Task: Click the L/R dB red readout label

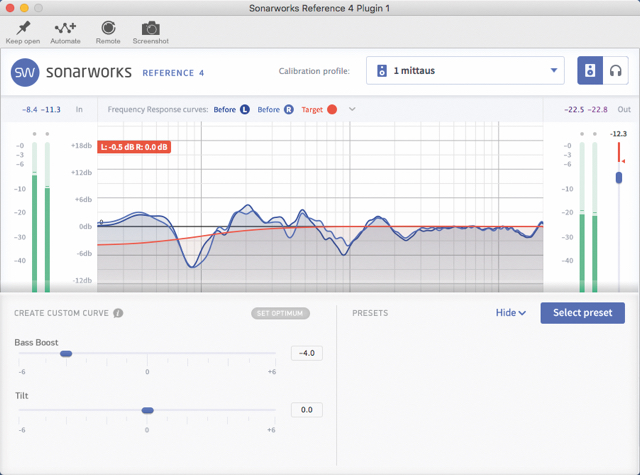Action: [134, 147]
